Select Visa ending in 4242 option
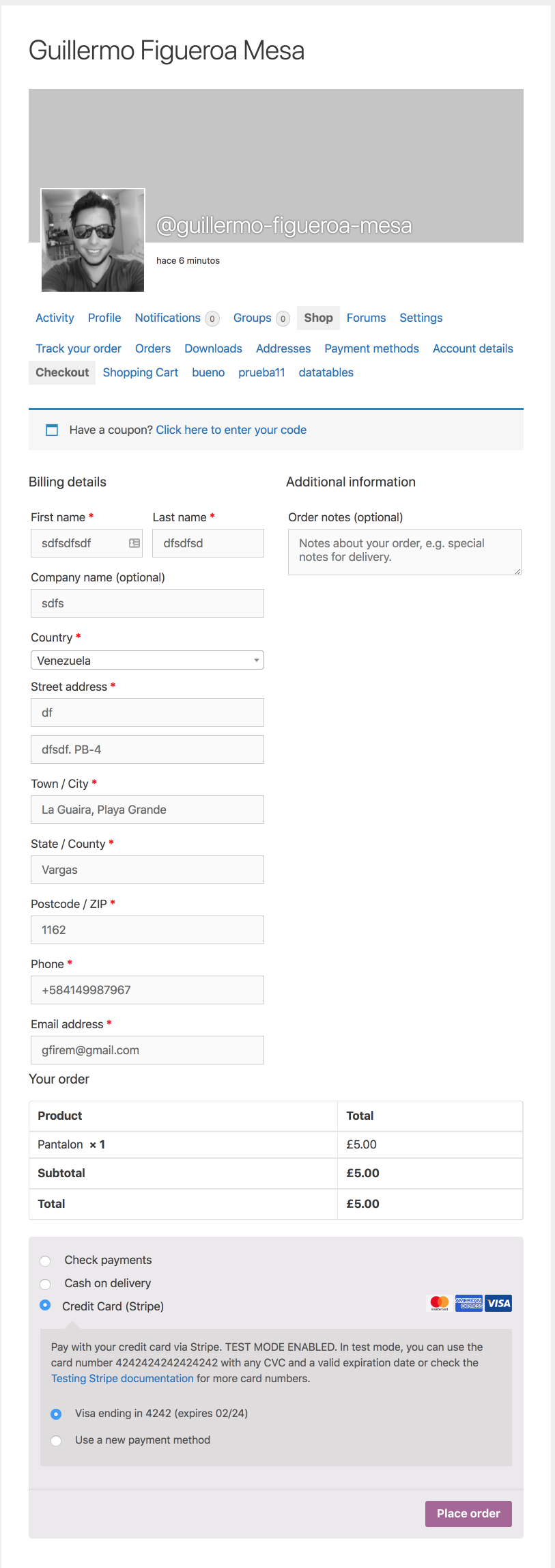The width and height of the screenshot is (555, 1568). (57, 1414)
